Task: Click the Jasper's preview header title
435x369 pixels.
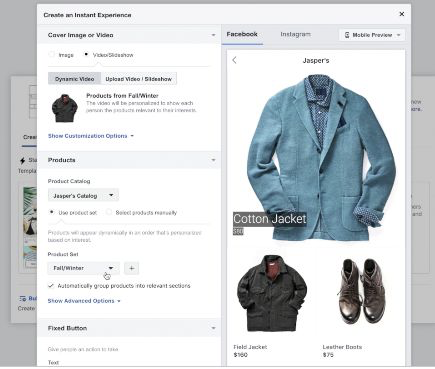Action: 316,61
